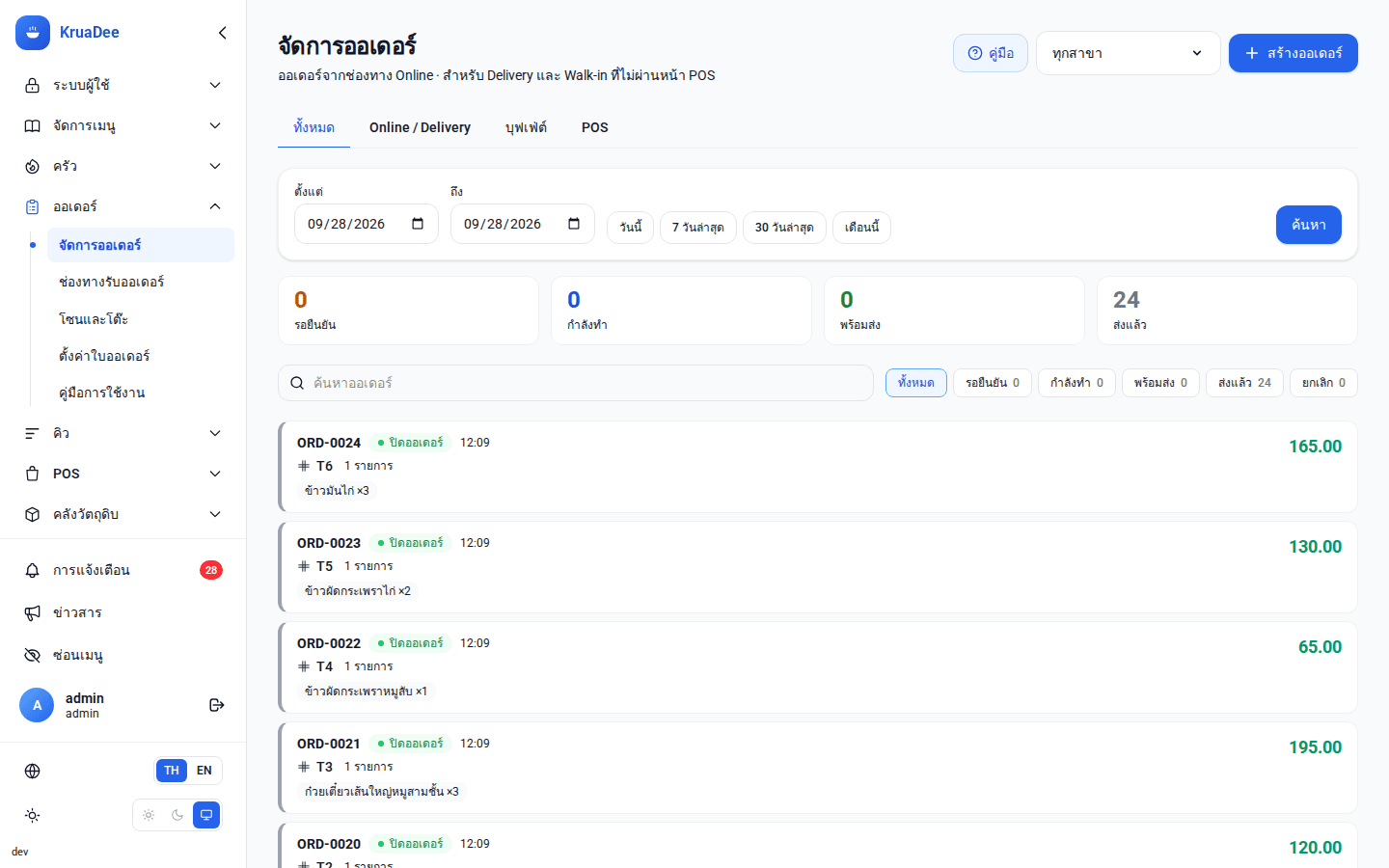Click the สร้างออเดอร์ create order button

pos(1294,53)
